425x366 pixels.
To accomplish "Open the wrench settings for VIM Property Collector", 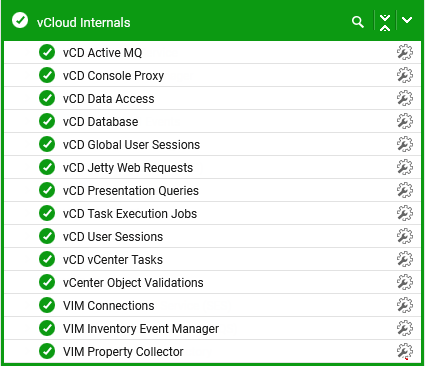I will coord(405,351).
